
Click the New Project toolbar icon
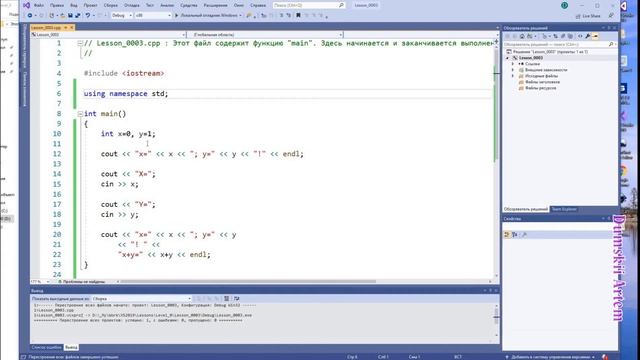tap(51, 16)
